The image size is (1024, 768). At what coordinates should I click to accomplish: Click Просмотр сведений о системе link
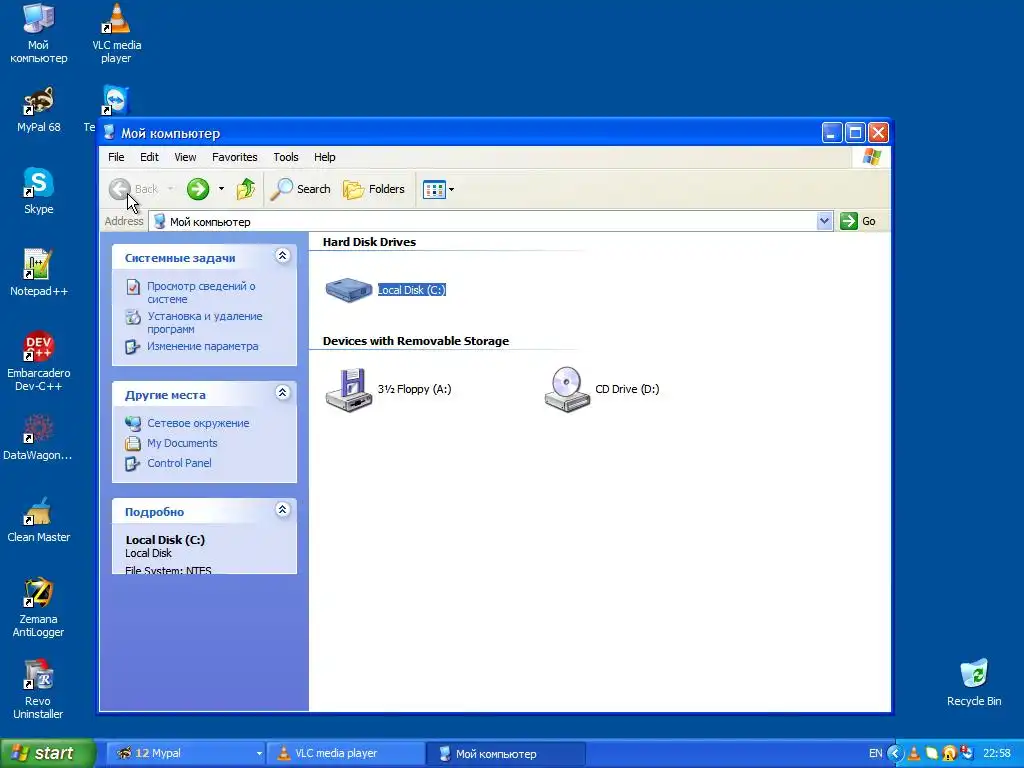point(200,293)
